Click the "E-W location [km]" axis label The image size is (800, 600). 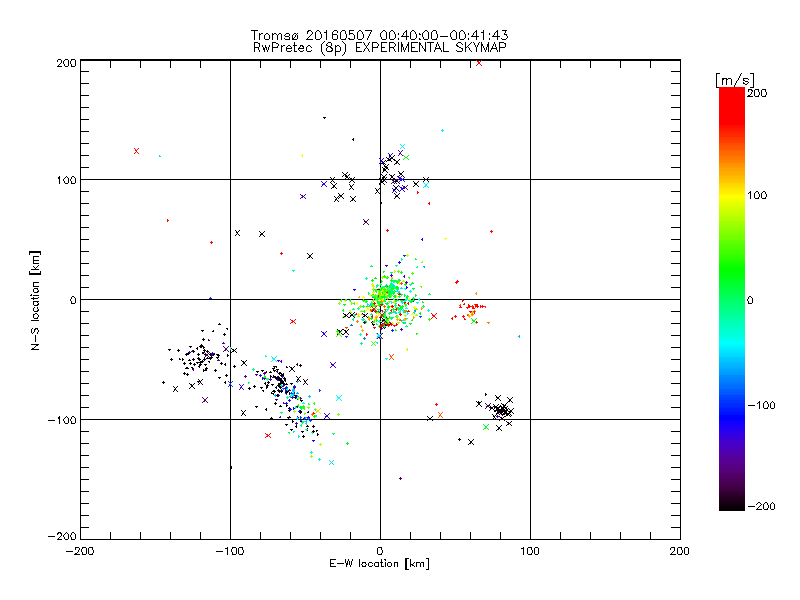pyautogui.click(x=379, y=563)
